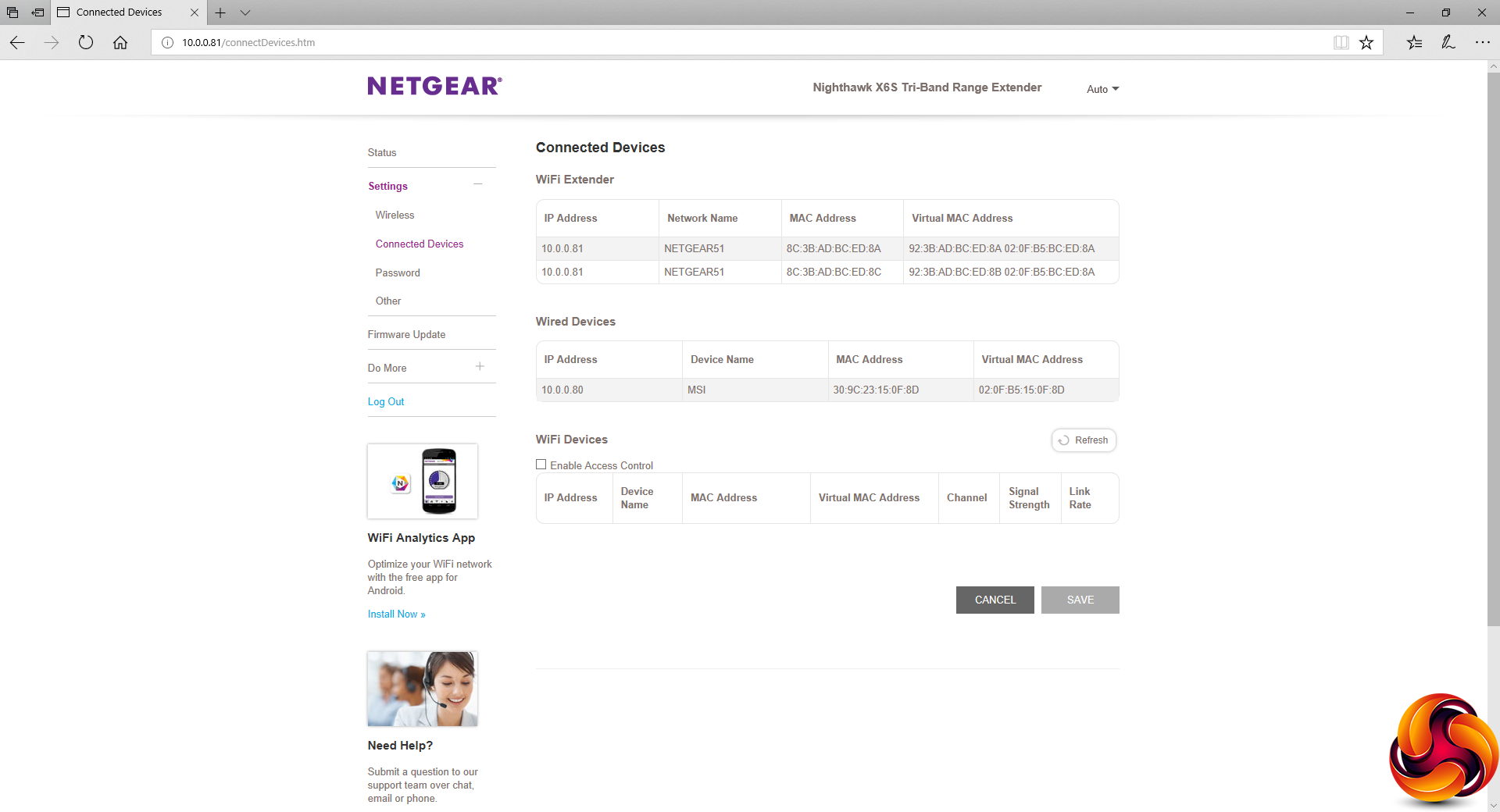Add page to favorites star icon
Screen dimensions: 1500x812
pyautogui.click(x=1366, y=42)
